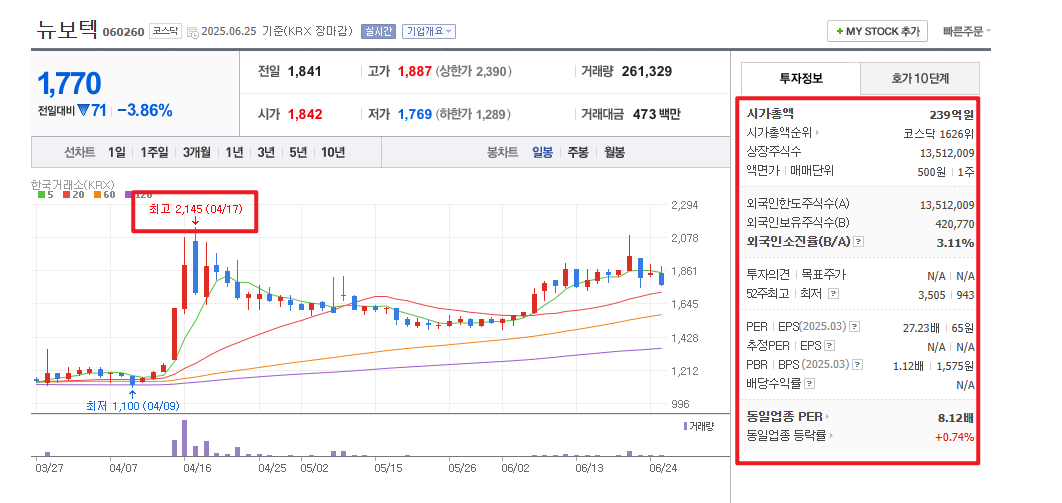The width and height of the screenshot is (1062, 503).
Task: Click the 최저 1,100 (04/09) chart label
Action: click(x=133, y=406)
